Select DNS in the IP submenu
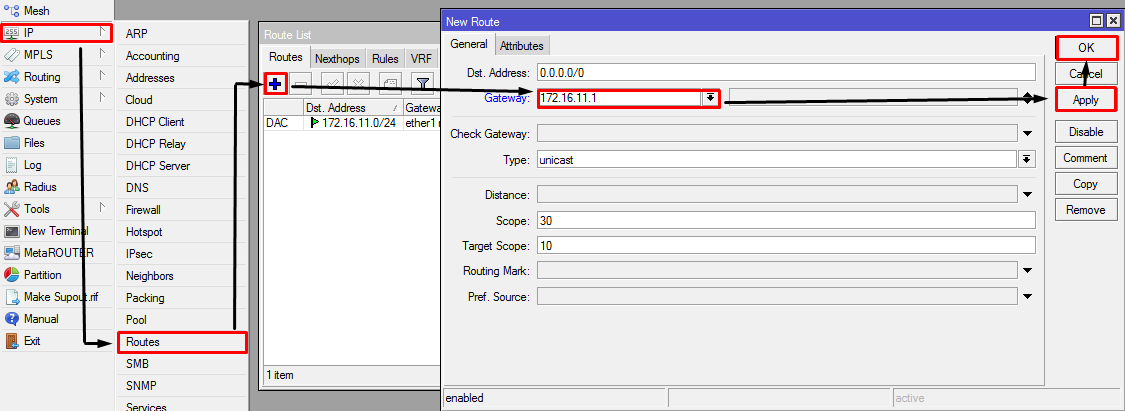Screen dimensions: 1125x411 [x=182, y=188]
